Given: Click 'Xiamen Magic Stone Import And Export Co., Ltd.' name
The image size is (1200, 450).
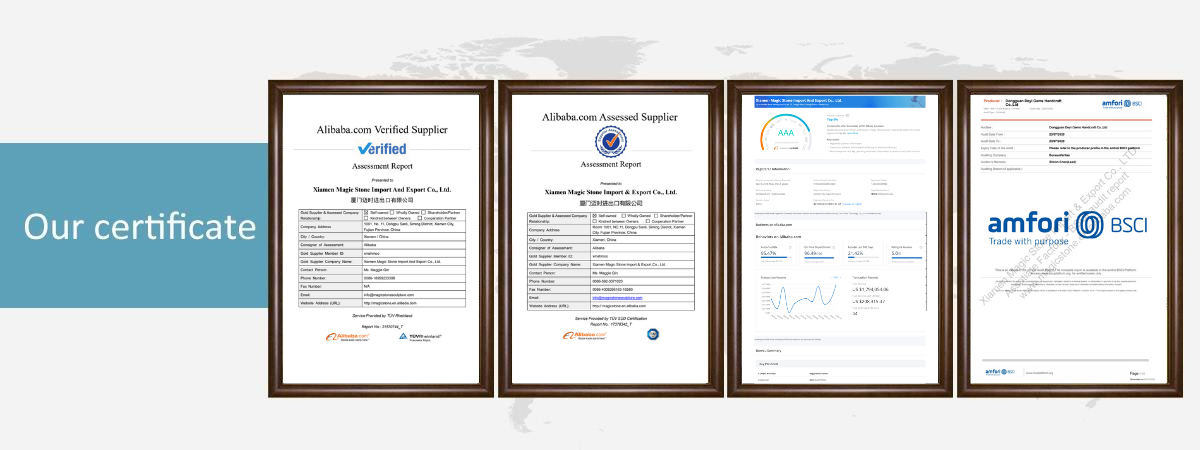Looking at the screenshot, I should point(382,188).
